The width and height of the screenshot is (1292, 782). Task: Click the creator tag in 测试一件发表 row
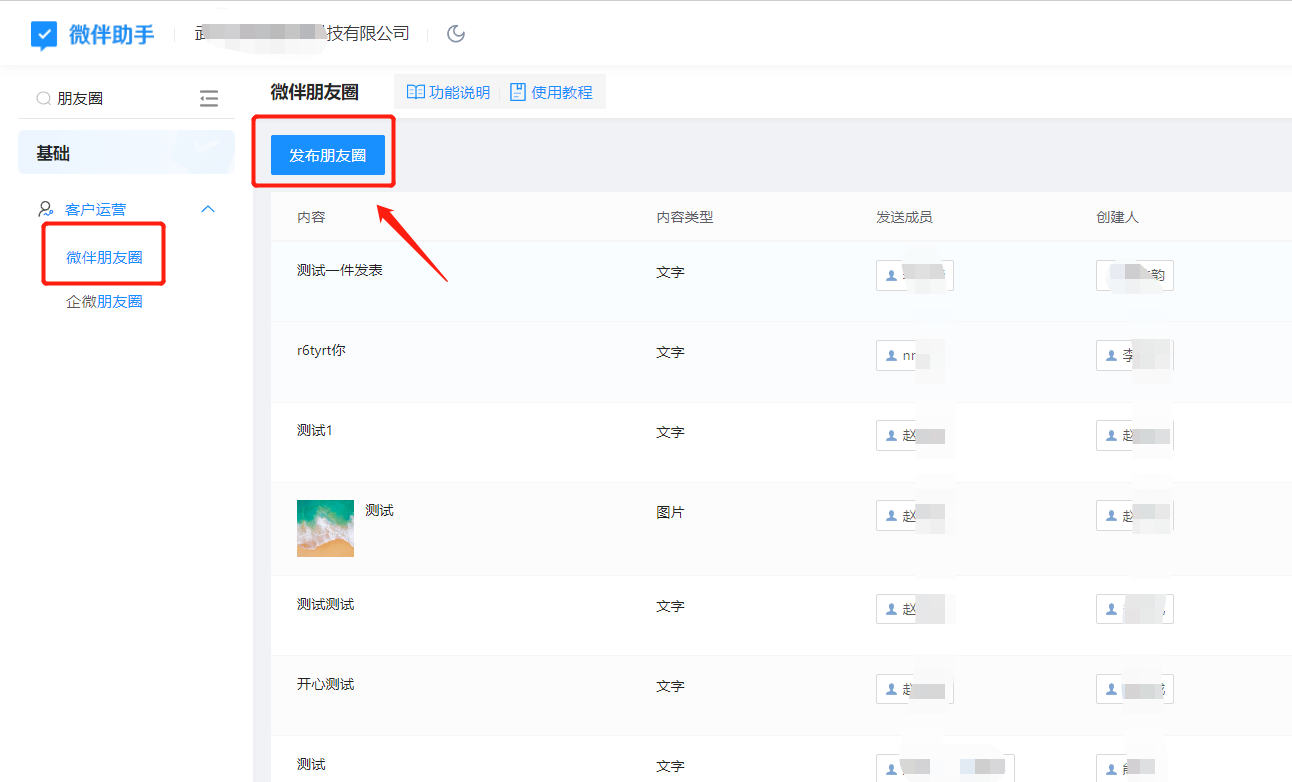(x=1135, y=275)
